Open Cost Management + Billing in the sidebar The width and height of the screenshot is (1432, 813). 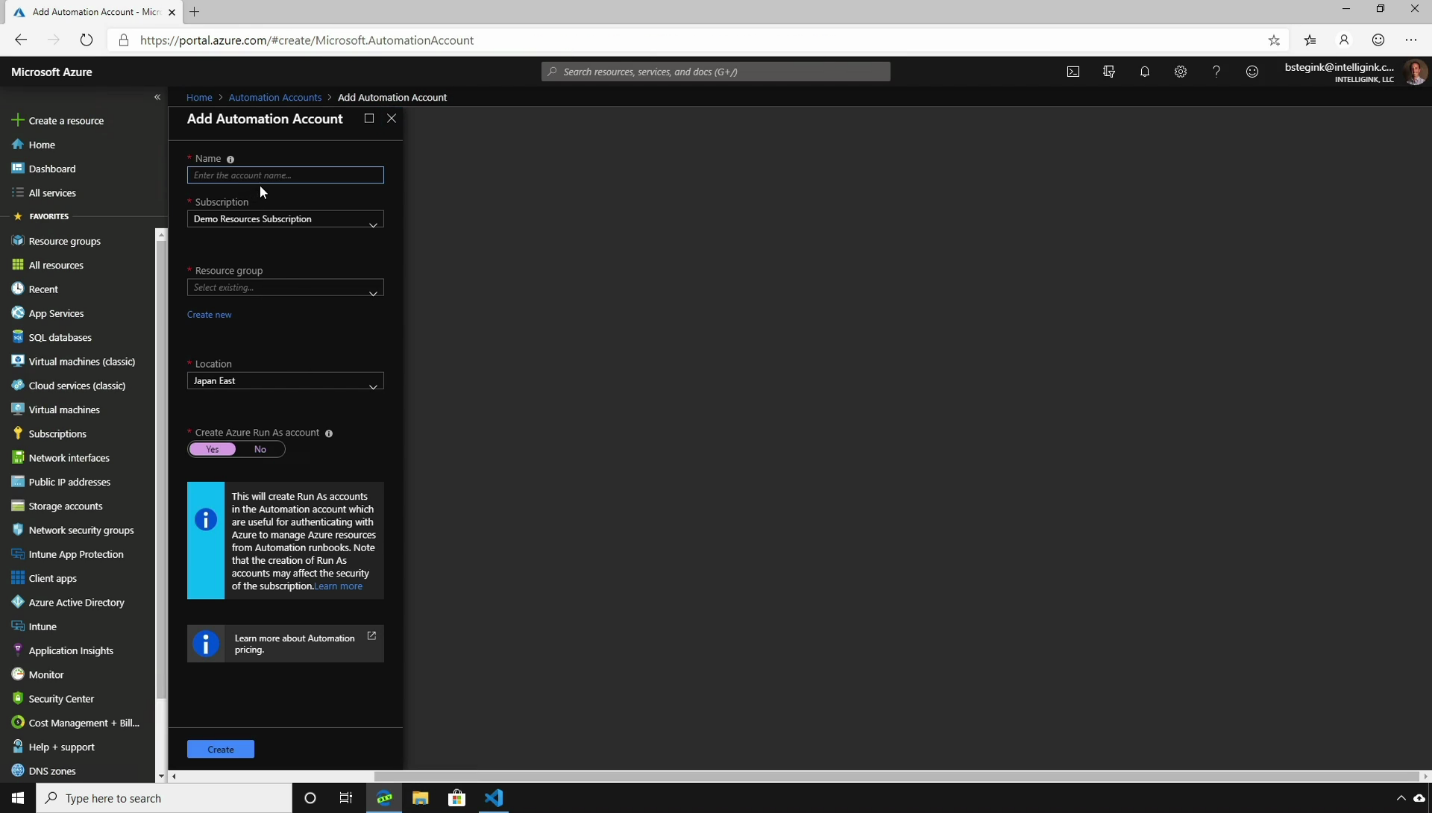(x=84, y=722)
